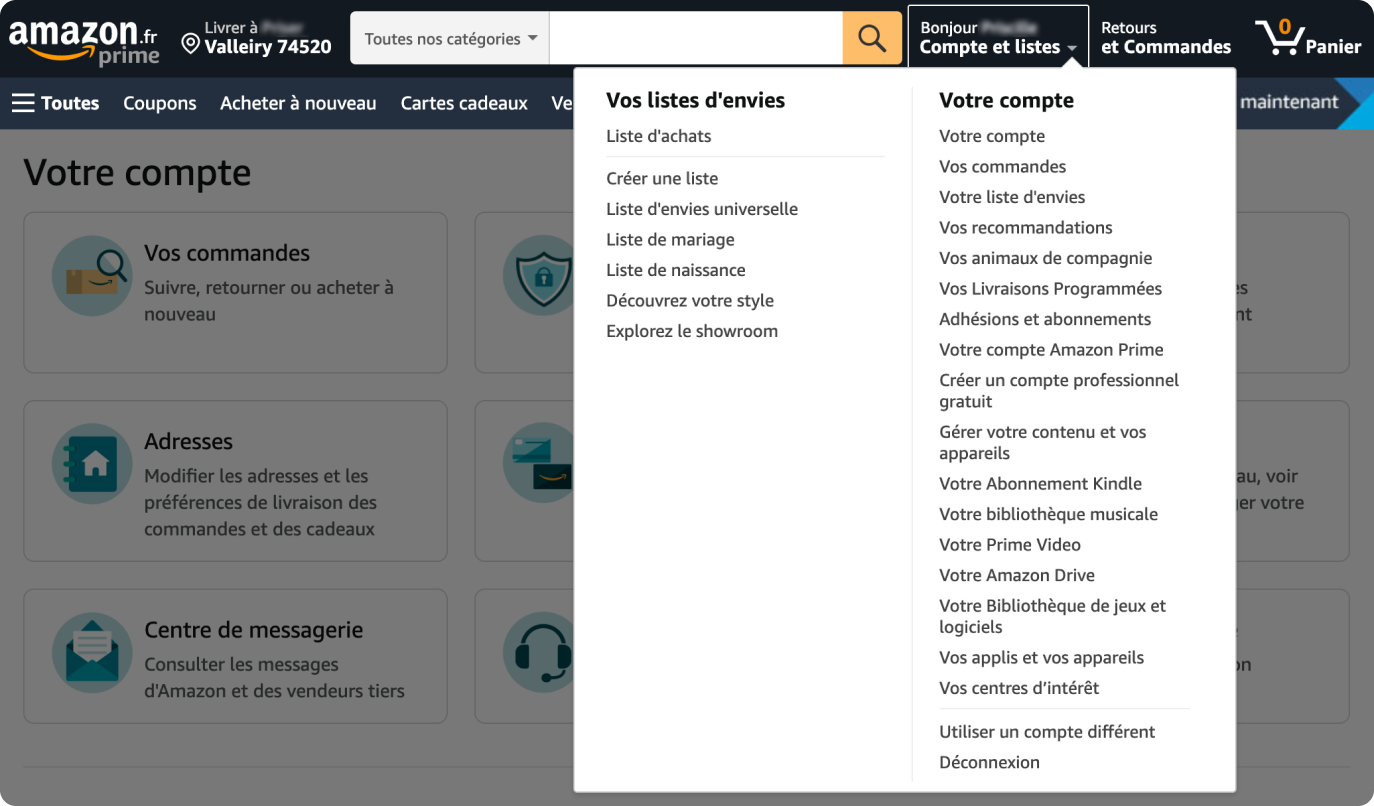
Task: Click the Vos commandes package icon
Action: (92, 275)
